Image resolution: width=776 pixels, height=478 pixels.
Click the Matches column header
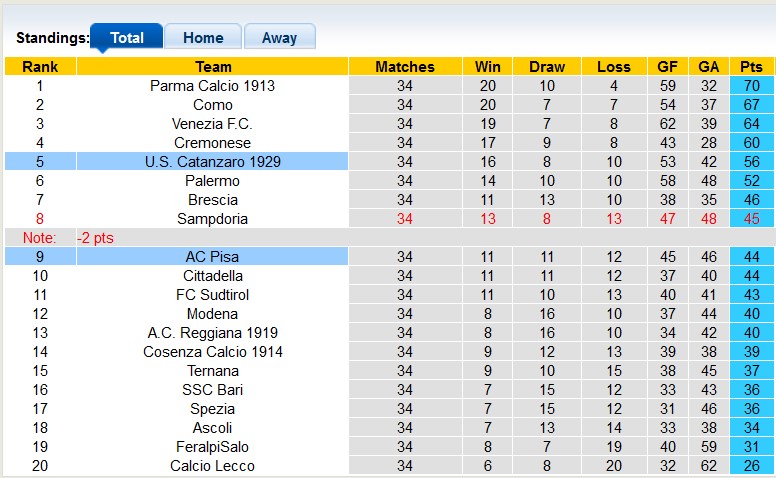coord(405,67)
